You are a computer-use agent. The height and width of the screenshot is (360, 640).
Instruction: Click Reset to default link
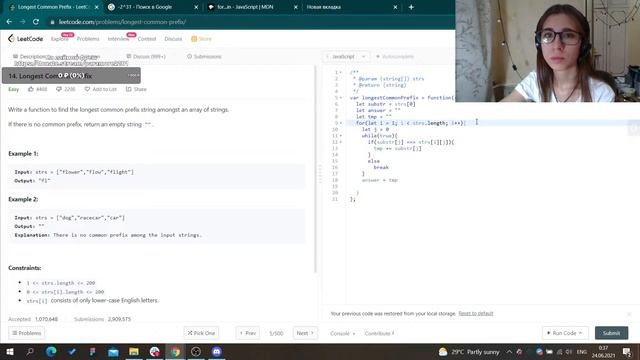476,313
